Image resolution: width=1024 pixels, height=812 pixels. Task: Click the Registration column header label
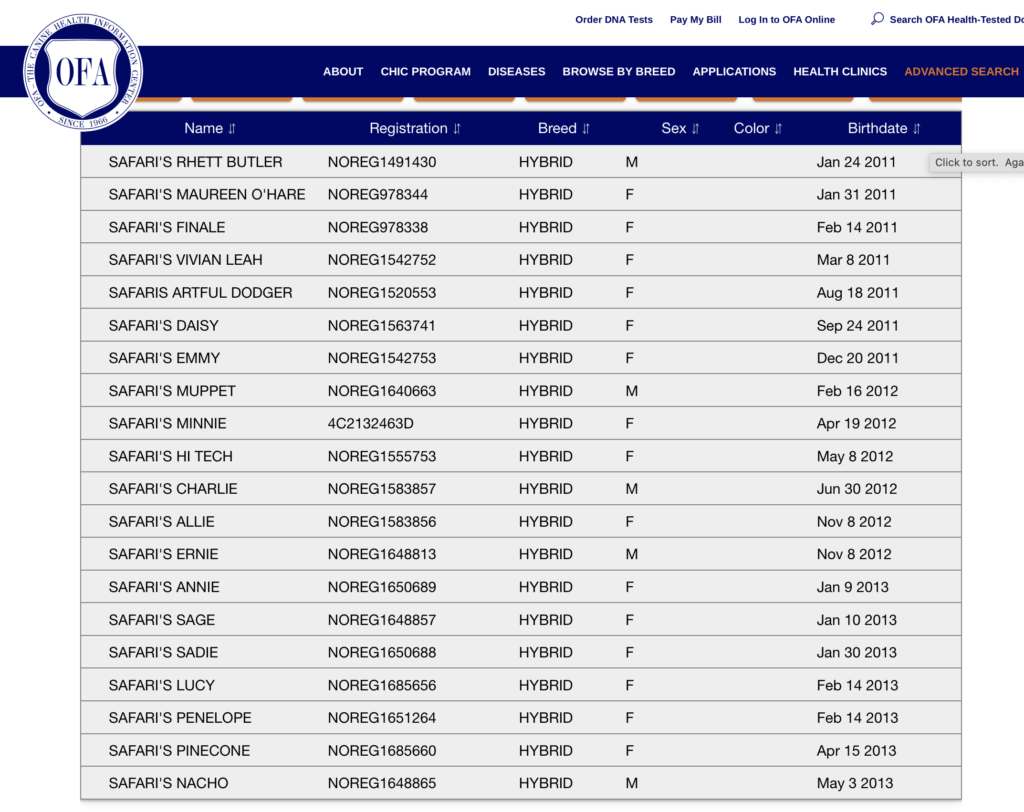pyautogui.click(x=408, y=129)
